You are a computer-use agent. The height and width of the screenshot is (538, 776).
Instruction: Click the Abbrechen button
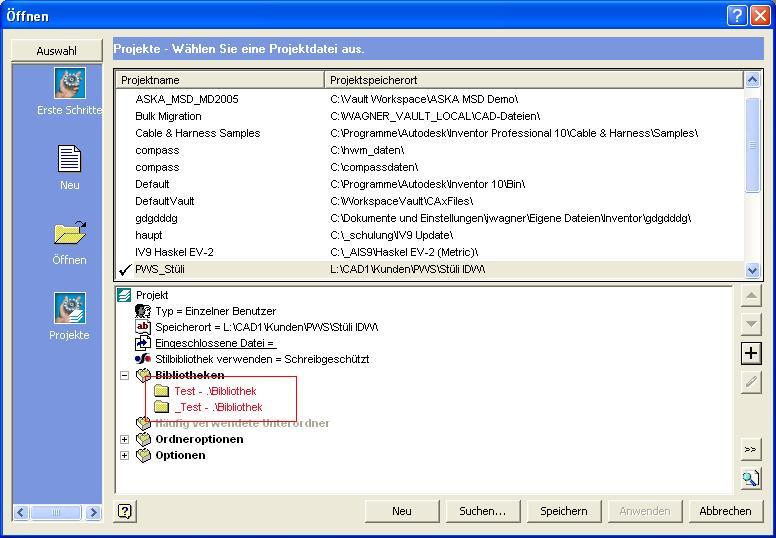726,511
